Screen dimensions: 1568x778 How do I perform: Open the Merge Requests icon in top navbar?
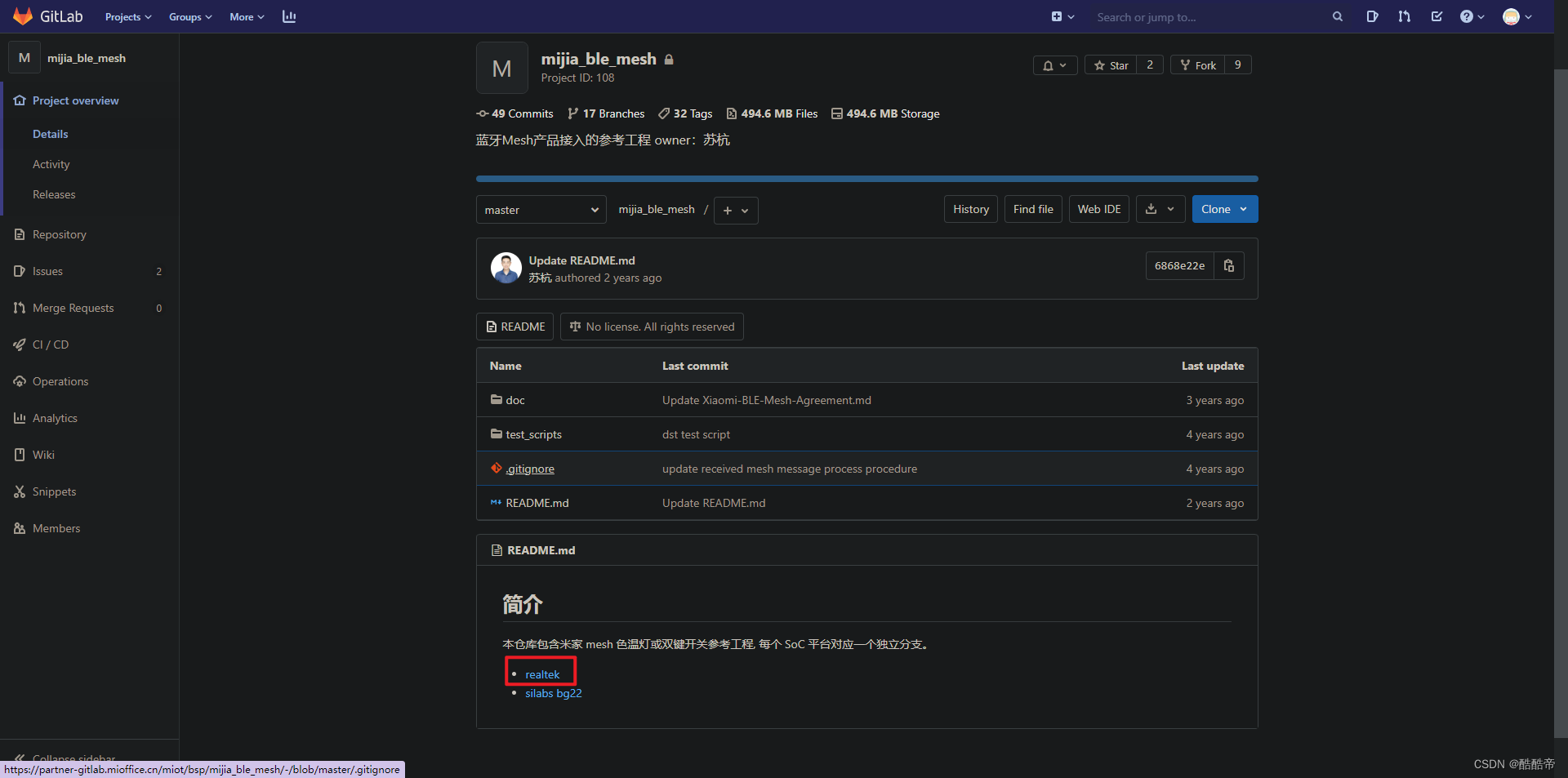pos(1404,16)
